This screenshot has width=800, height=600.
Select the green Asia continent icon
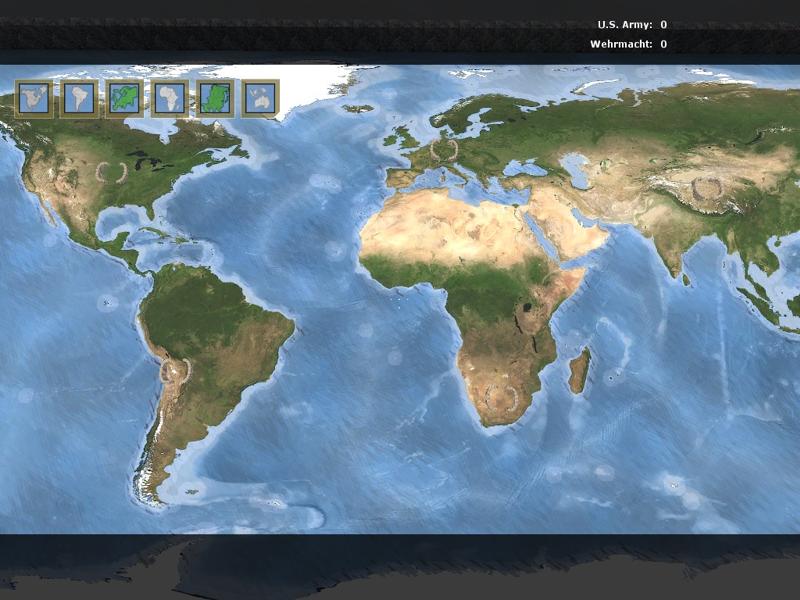click(x=215, y=98)
